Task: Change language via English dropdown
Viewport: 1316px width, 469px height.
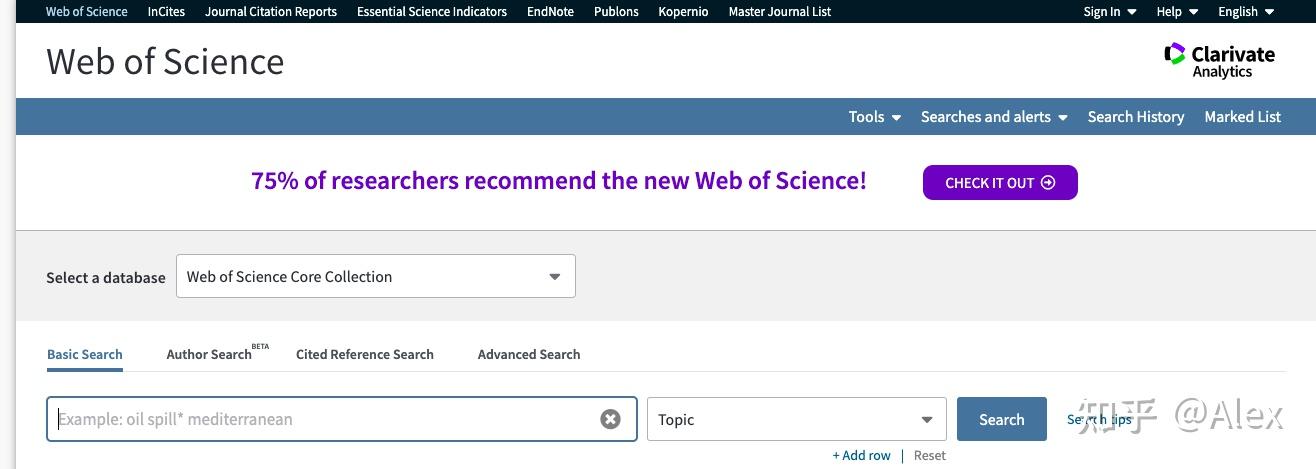Action: pyautogui.click(x=1245, y=12)
